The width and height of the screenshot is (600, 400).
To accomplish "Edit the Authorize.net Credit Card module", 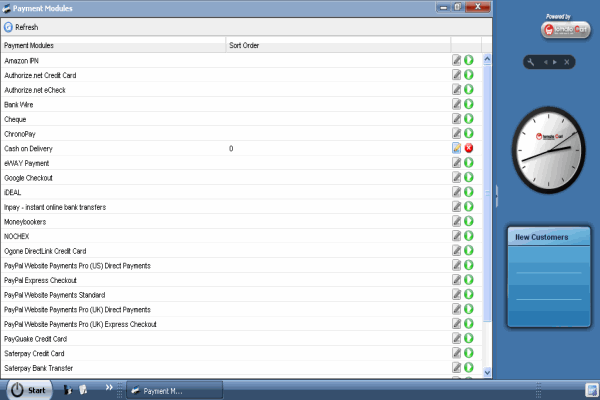I will 456,75.
